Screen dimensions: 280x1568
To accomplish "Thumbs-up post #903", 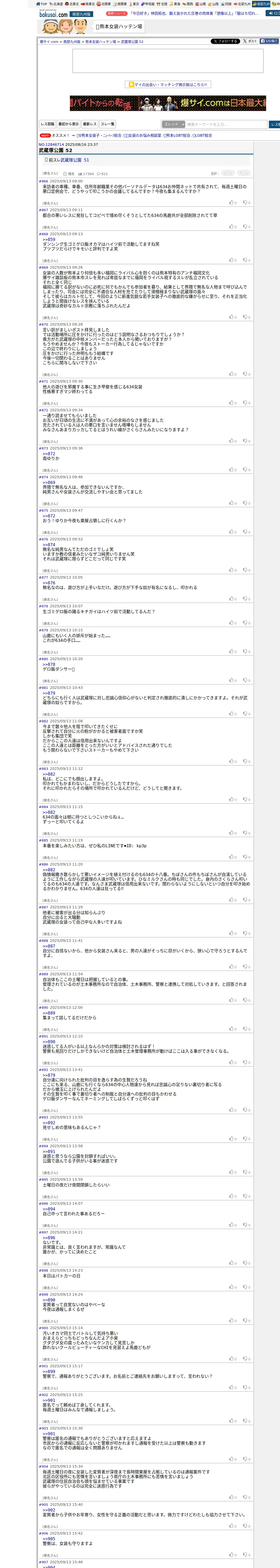I will (x=233, y=1459).
